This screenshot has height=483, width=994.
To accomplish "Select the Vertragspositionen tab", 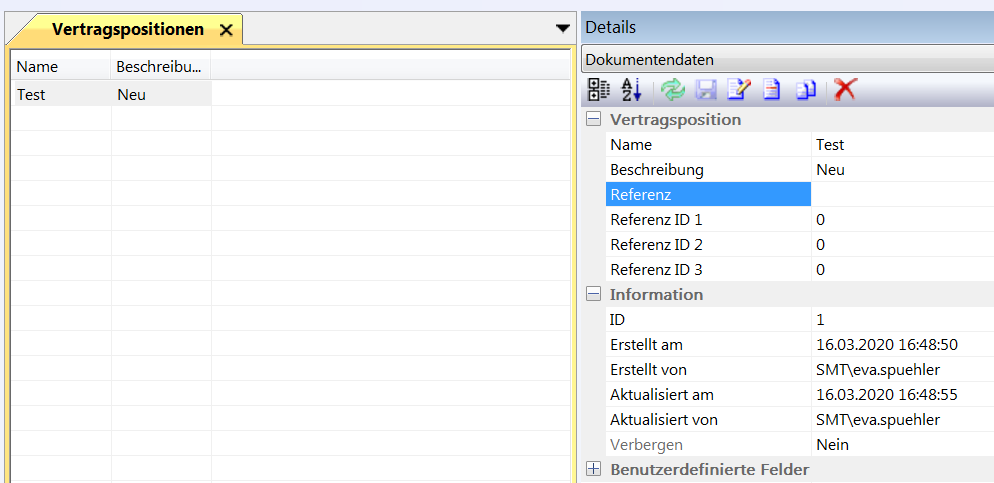I will tap(127, 30).
